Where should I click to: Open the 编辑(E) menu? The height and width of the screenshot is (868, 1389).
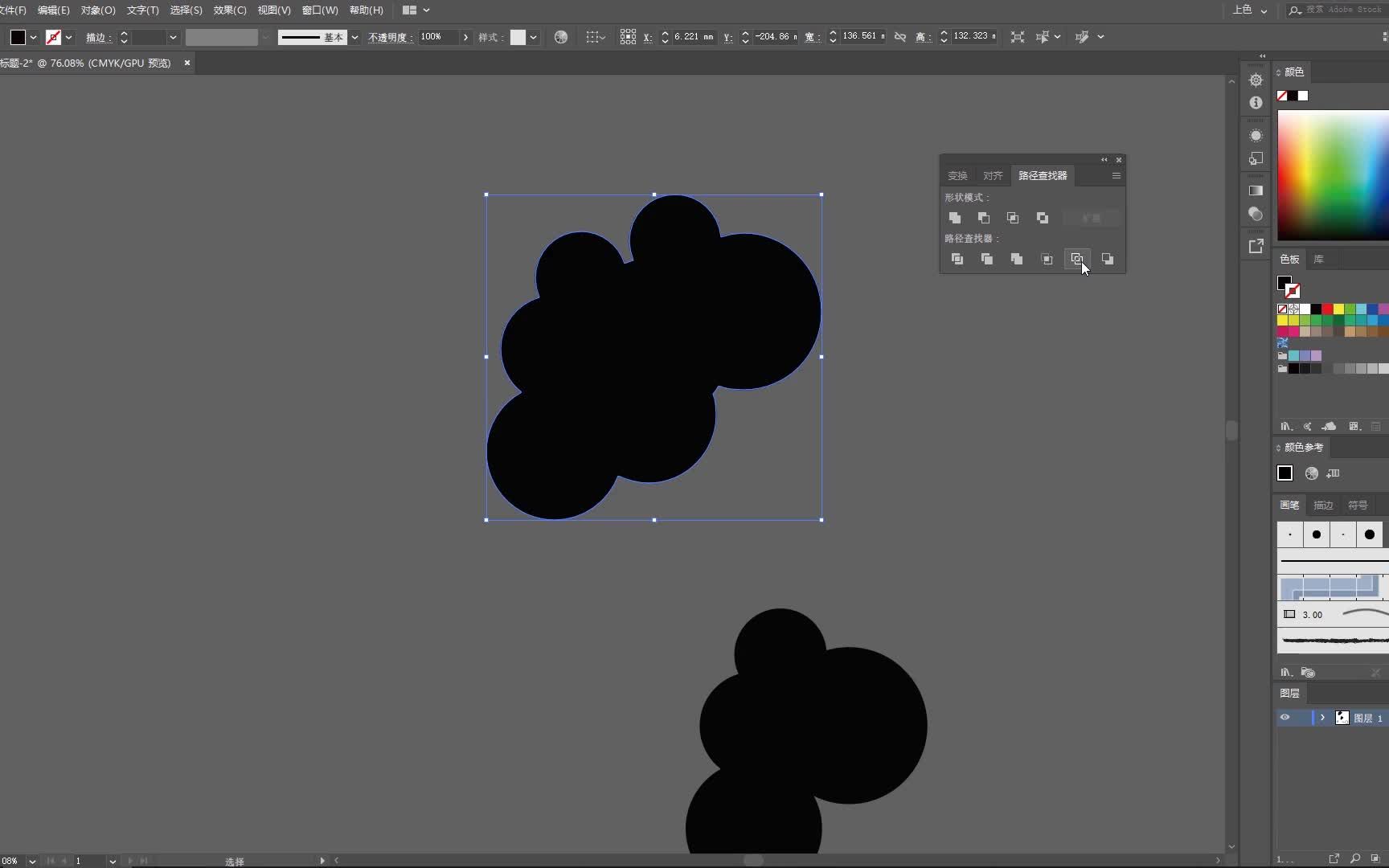pyautogui.click(x=54, y=10)
